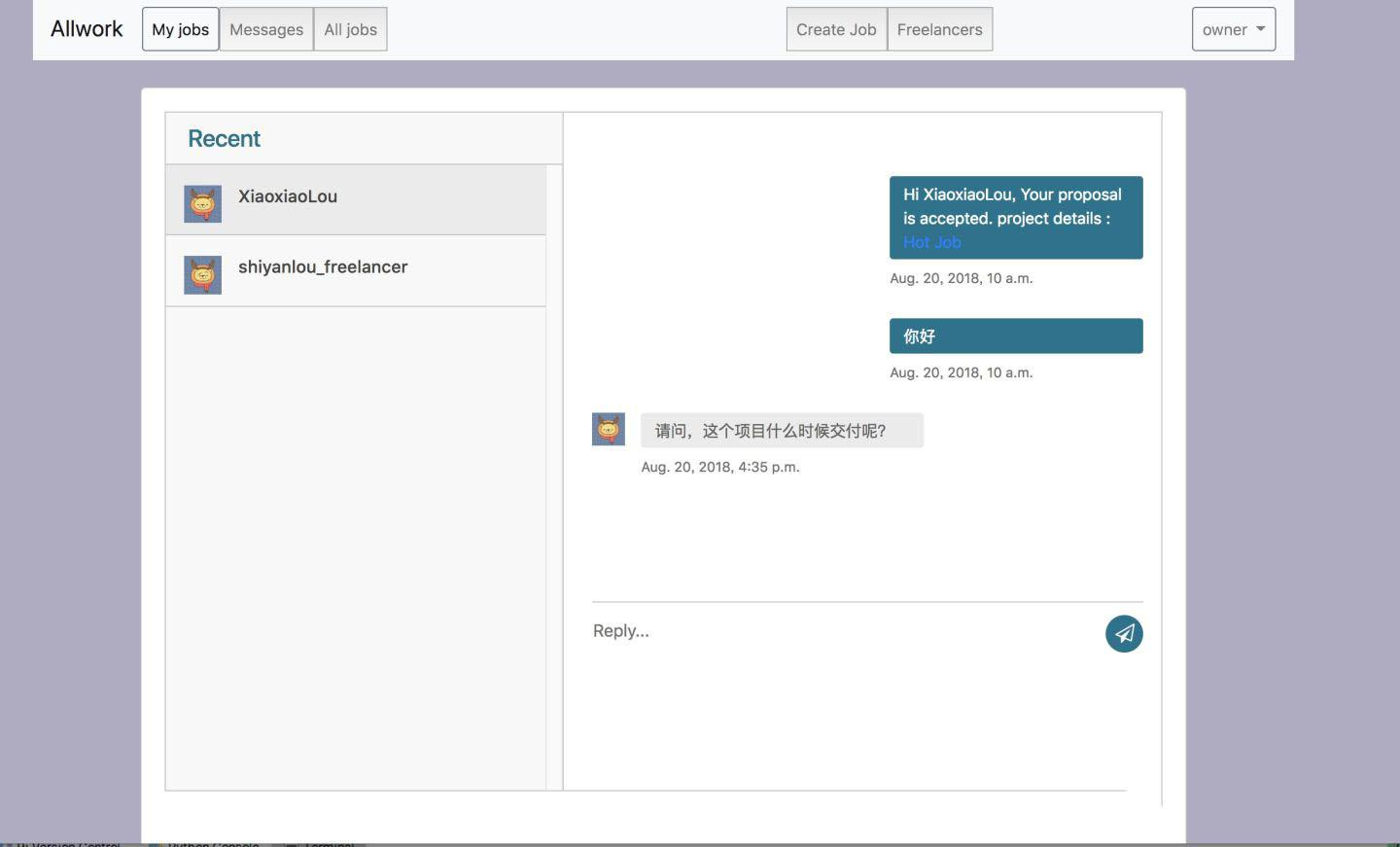The image size is (1400, 847).
Task: Open the Freelancers page
Action: click(939, 29)
